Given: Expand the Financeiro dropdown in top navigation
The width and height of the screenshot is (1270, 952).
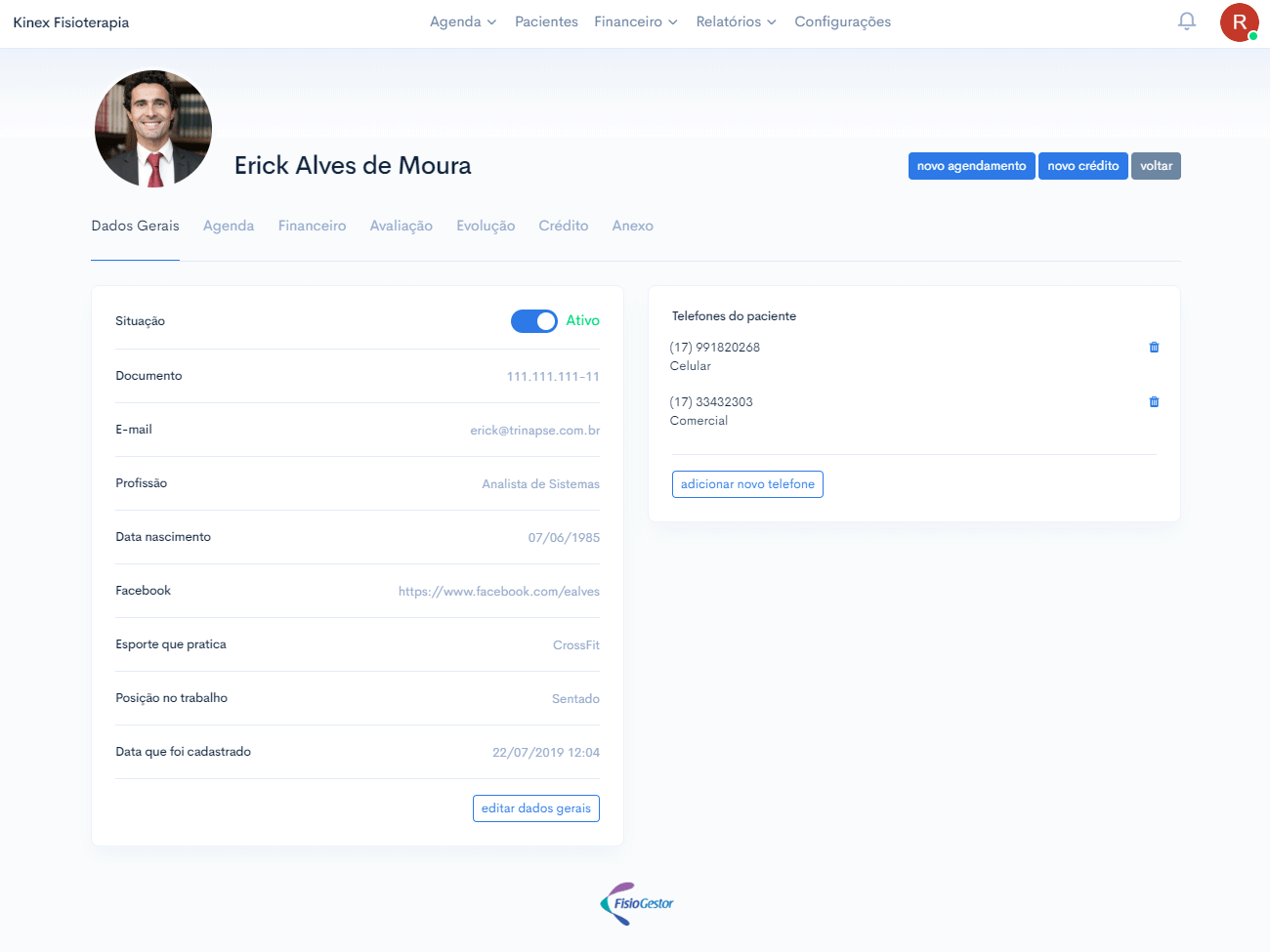Looking at the screenshot, I should [636, 21].
